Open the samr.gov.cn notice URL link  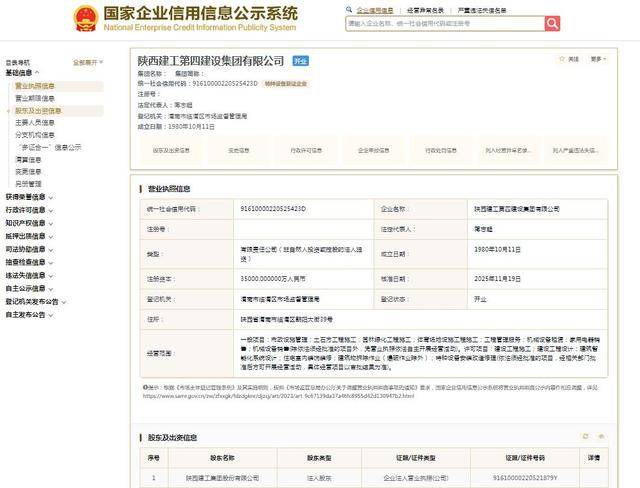coord(278,396)
